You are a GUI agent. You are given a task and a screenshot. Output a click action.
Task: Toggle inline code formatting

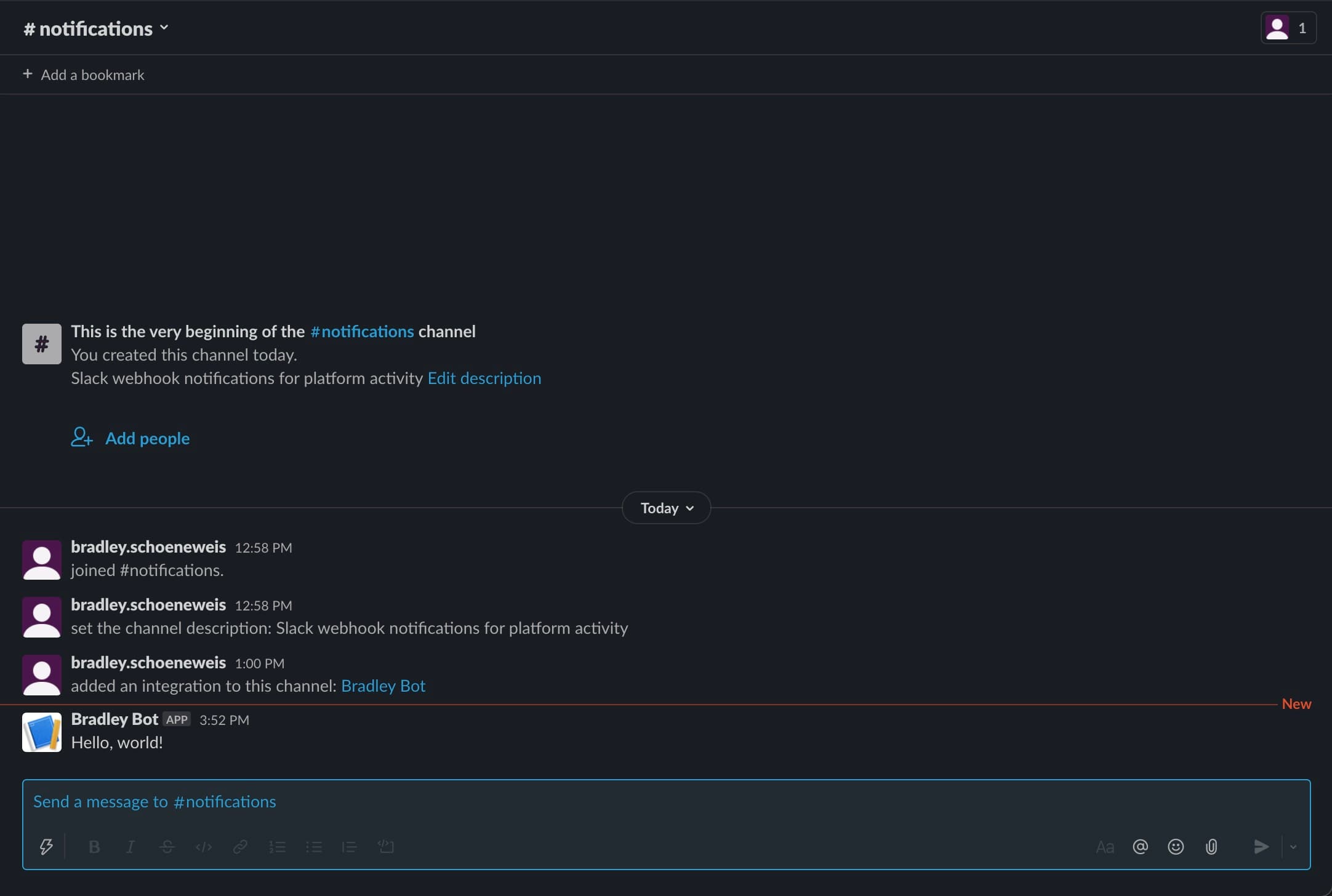(x=204, y=847)
